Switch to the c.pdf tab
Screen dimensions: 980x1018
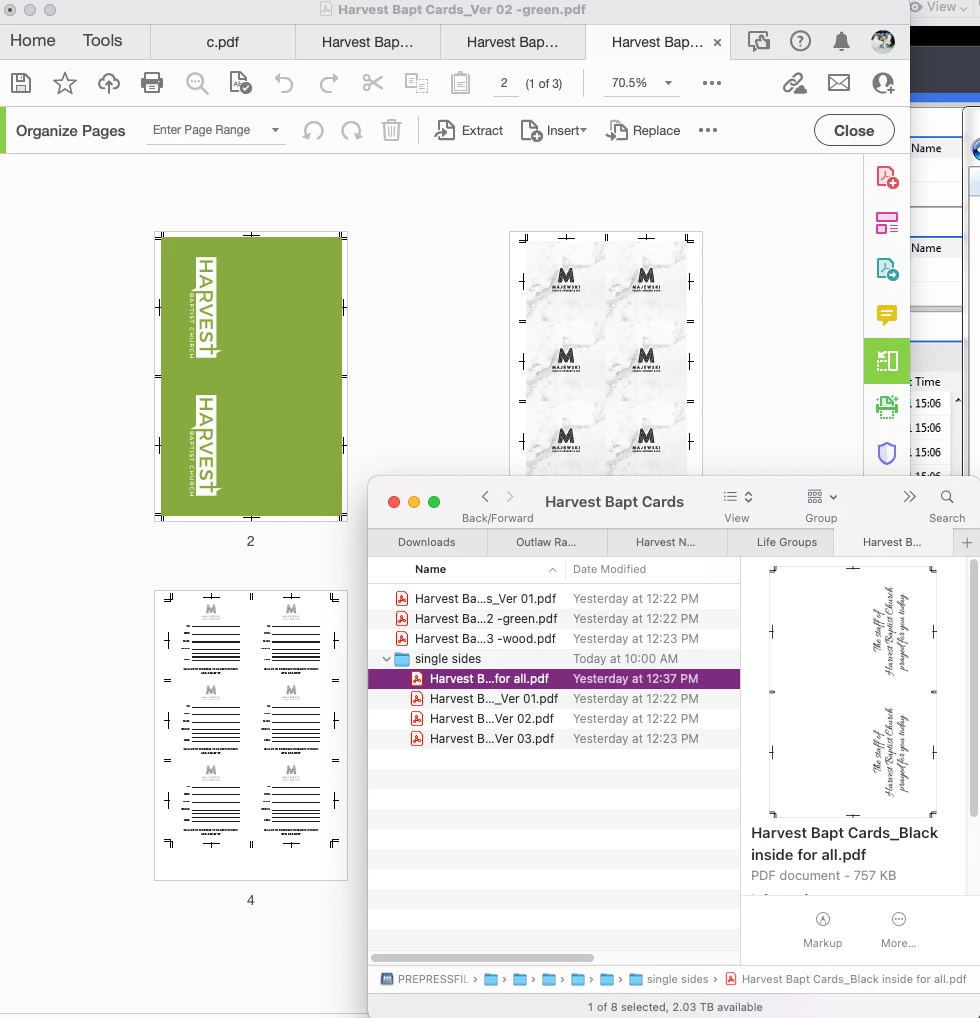[223, 42]
